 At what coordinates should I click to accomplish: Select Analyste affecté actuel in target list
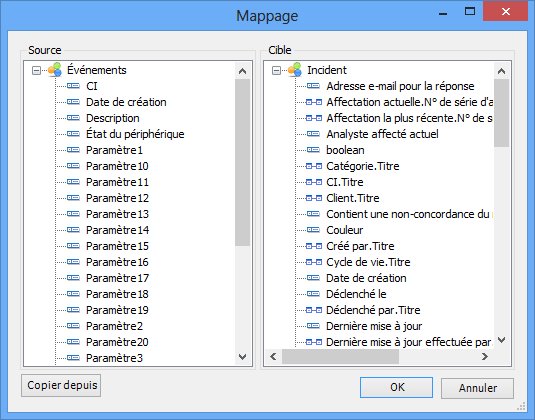click(382, 134)
